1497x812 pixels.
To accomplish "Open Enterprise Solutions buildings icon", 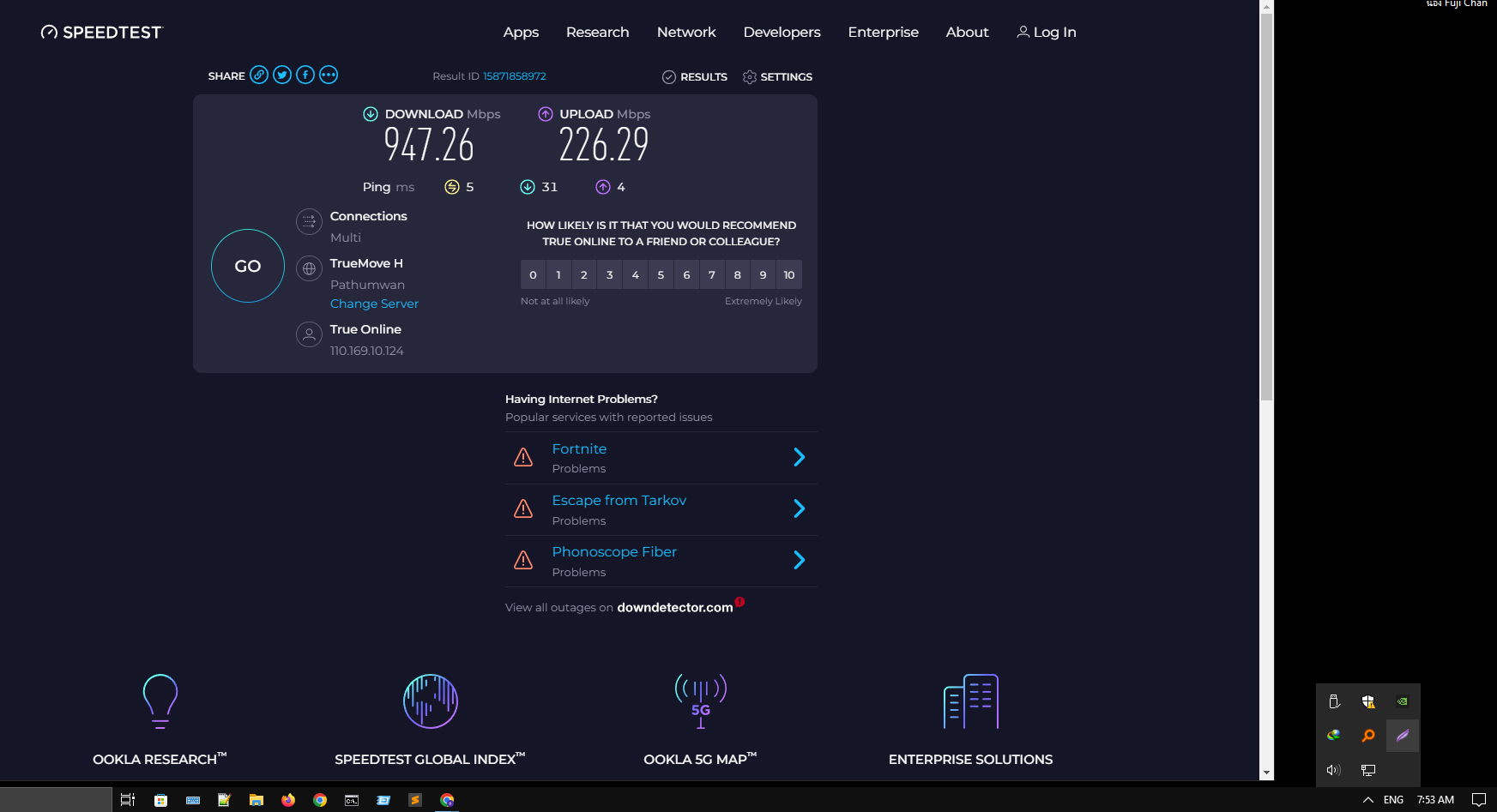I will tap(971, 701).
